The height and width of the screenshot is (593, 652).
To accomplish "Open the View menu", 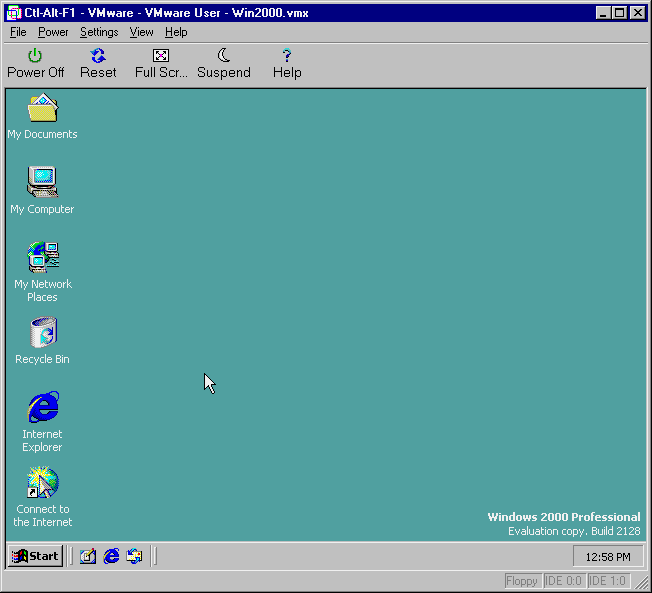I will coord(141,32).
